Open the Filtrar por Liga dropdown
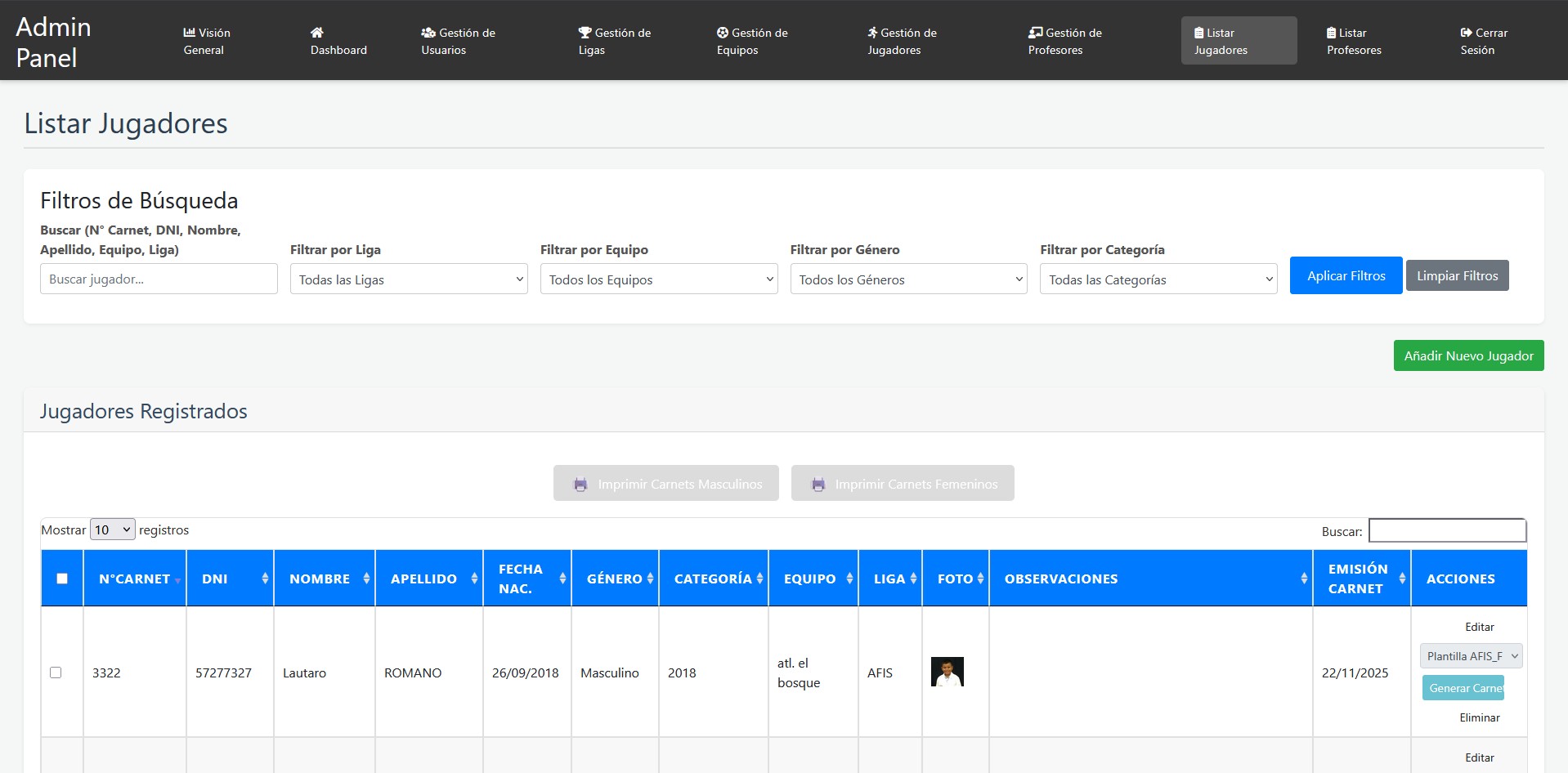This screenshot has width=1568, height=773. point(409,279)
